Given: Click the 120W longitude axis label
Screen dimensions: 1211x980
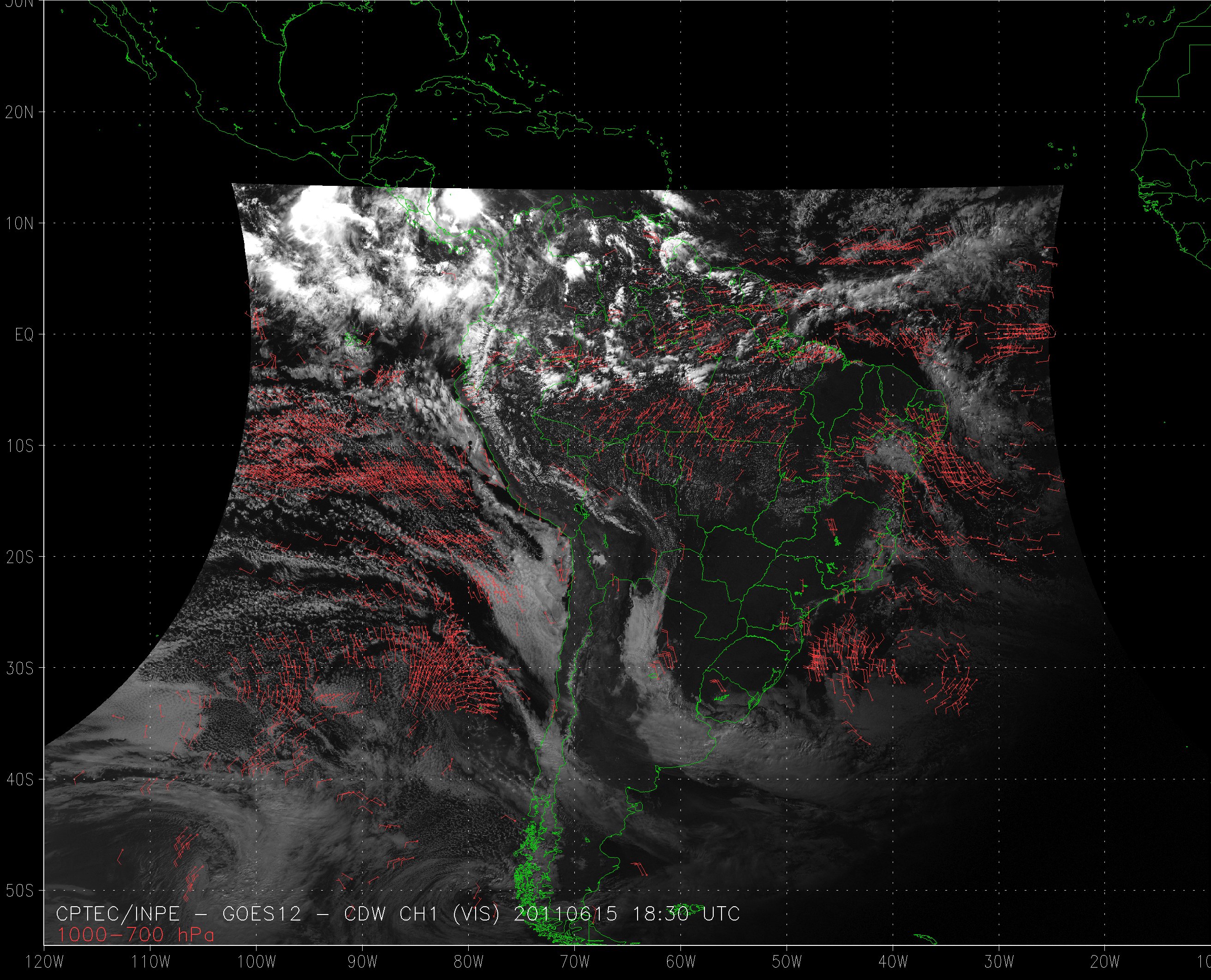Looking at the screenshot, I should [45, 962].
